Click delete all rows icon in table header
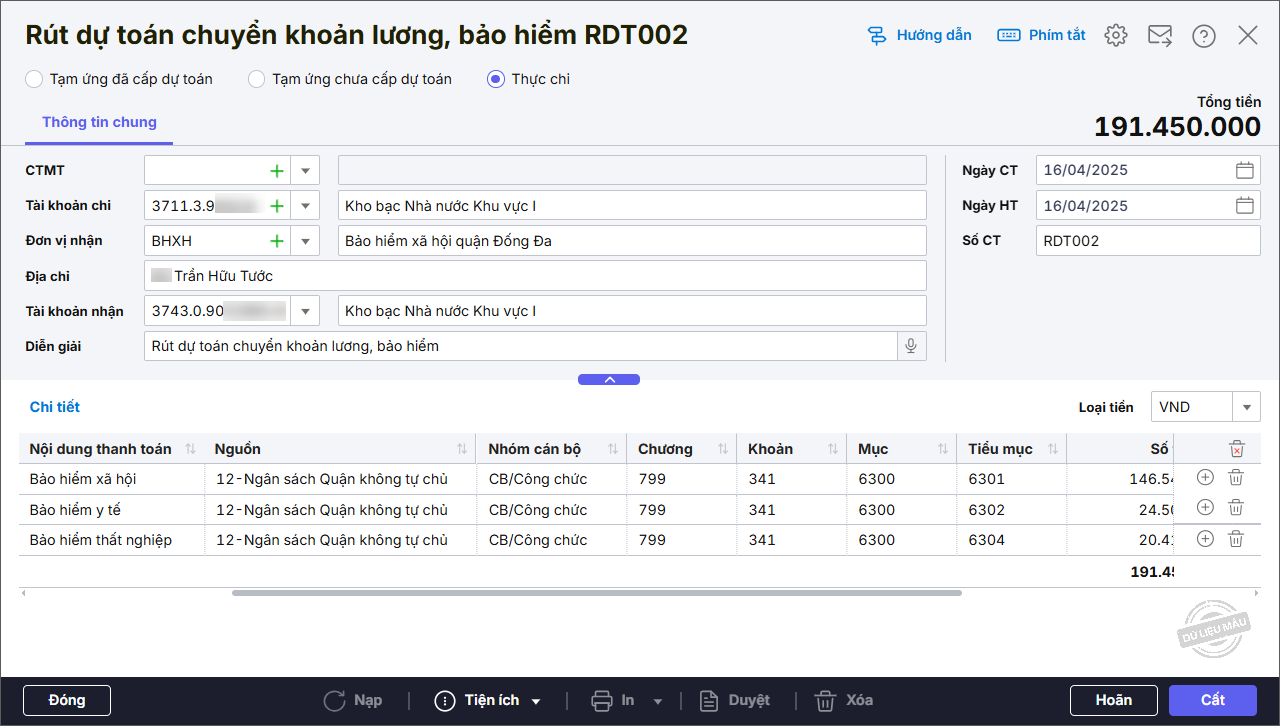This screenshot has width=1280, height=726. click(x=1237, y=449)
